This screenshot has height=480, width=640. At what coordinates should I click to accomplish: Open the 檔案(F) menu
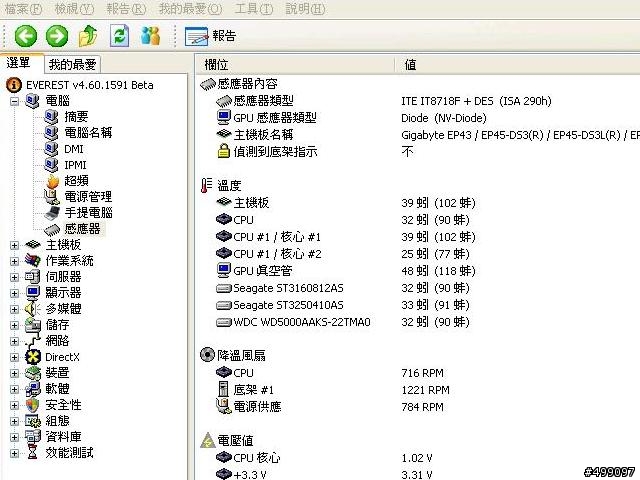click(x=23, y=9)
